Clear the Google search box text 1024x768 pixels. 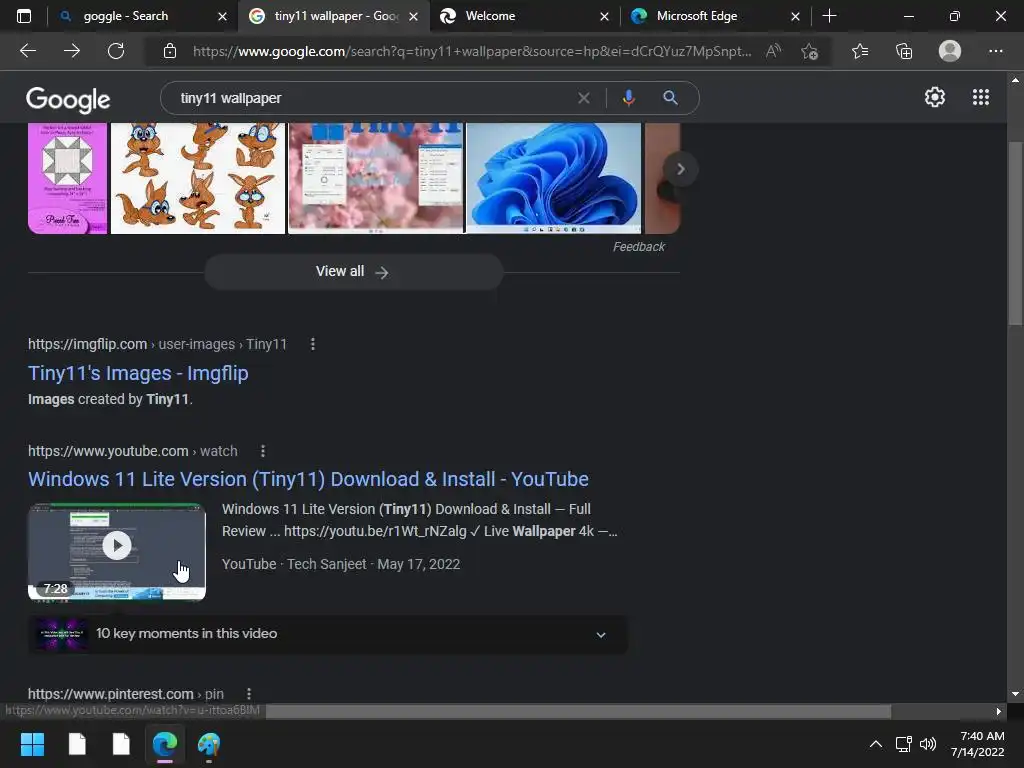(x=584, y=98)
